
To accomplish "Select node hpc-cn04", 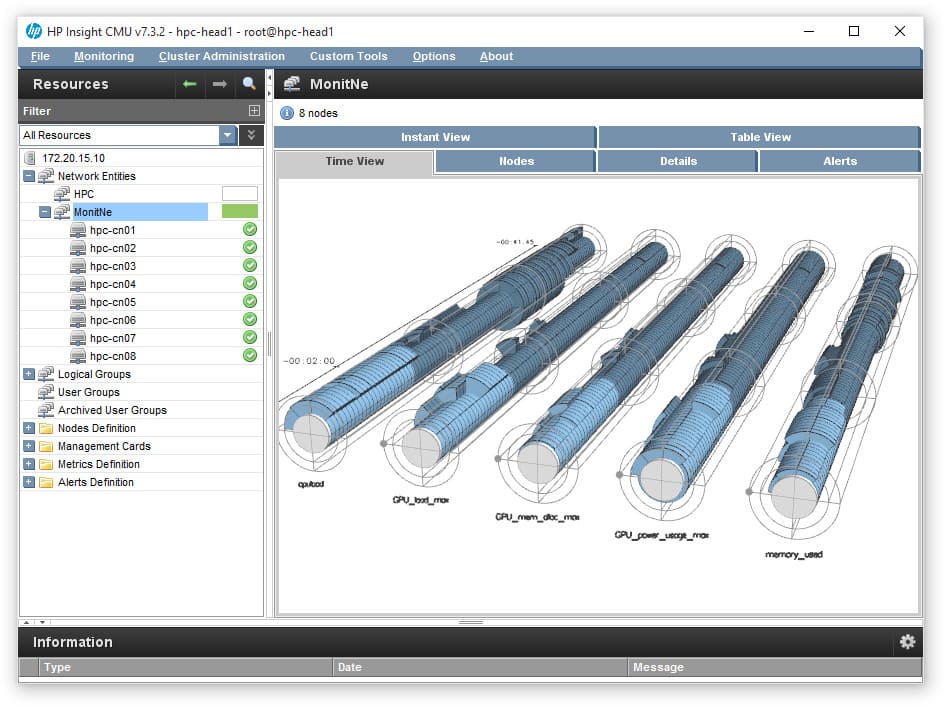I will tap(112, 284).
